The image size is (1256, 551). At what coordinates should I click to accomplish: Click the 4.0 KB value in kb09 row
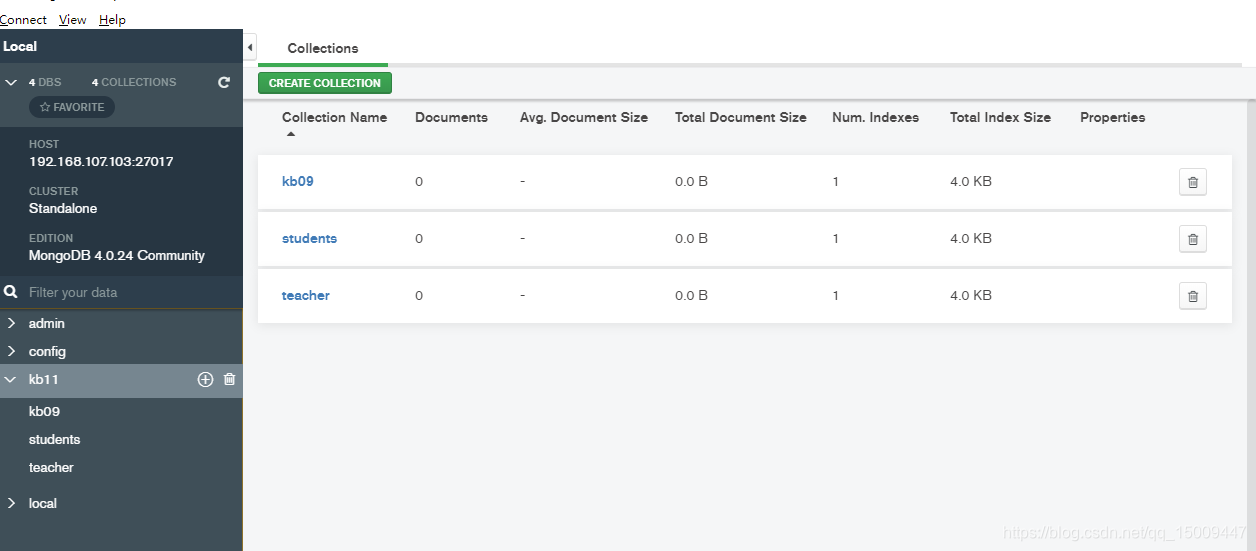coord(971,181)
